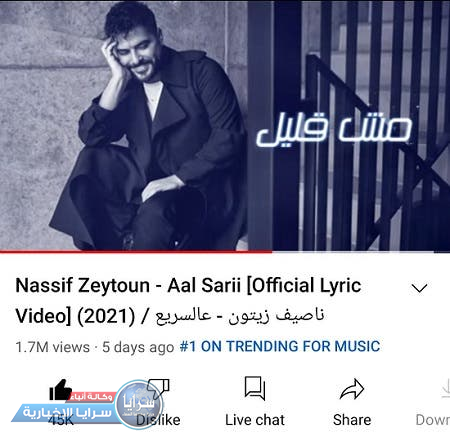Tap the Share arrow icon

[352, 389]
